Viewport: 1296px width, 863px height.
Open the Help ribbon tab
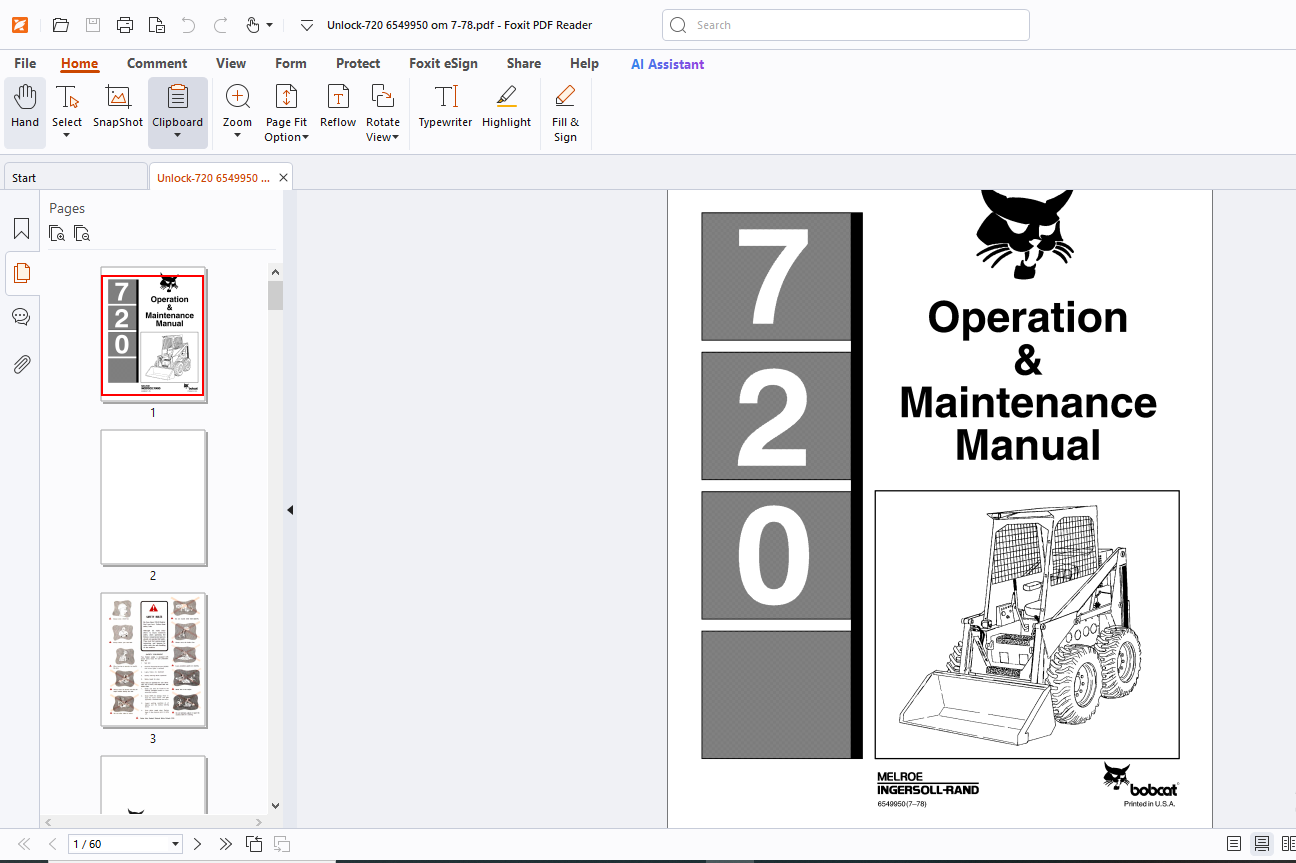point(584,63)
